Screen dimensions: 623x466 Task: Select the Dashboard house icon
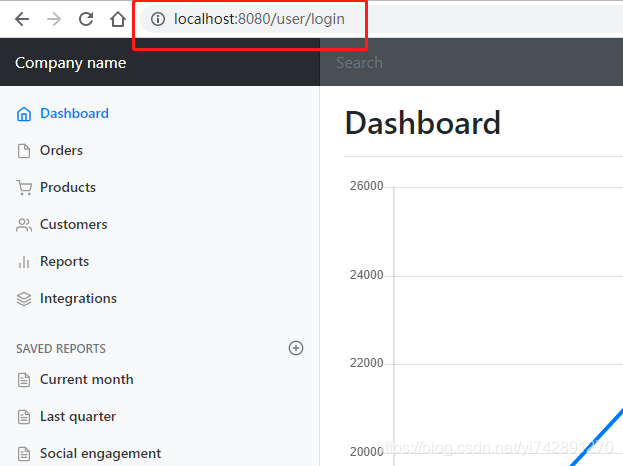pyautogui.click(x=24, y=114)
